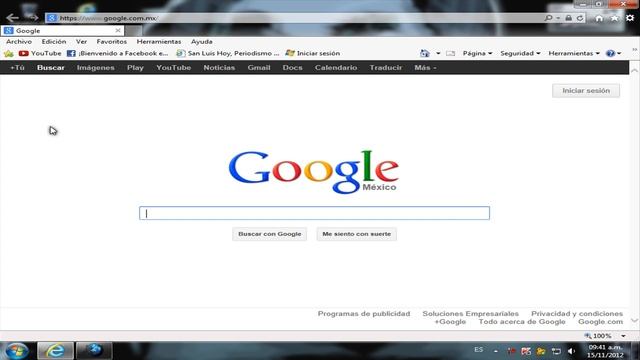Screen dimensions: 640x360
Task: Open the Ver menu
Action: point(81,42)
